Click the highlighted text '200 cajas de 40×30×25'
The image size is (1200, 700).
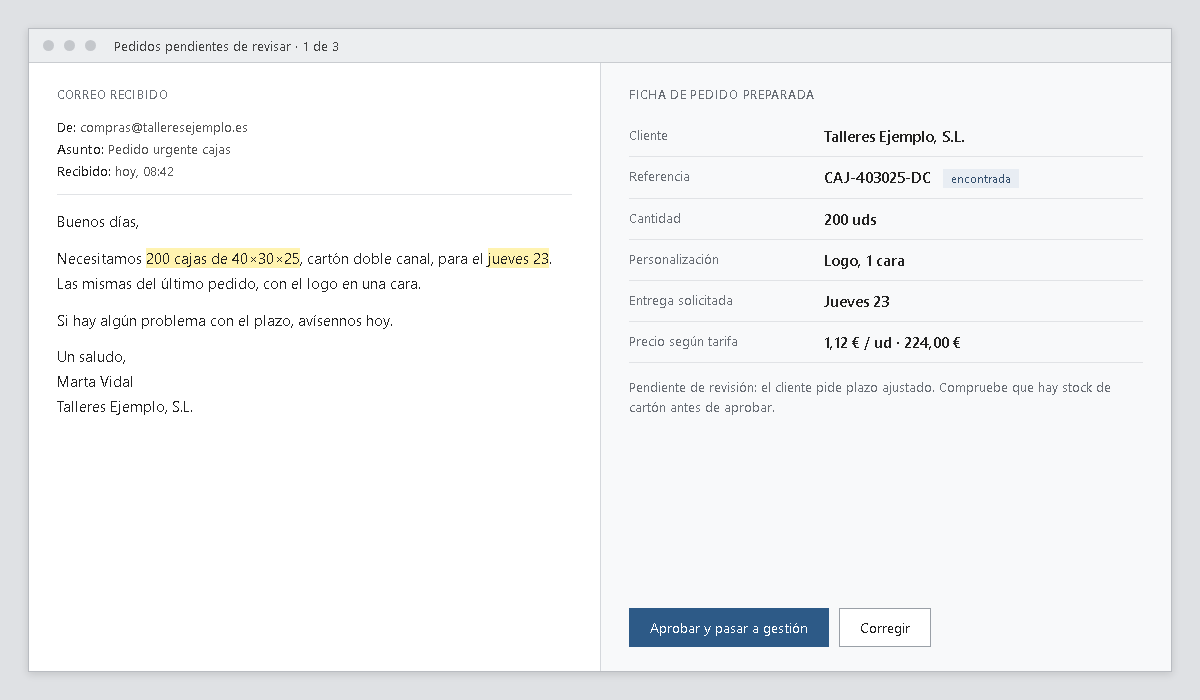223,259
